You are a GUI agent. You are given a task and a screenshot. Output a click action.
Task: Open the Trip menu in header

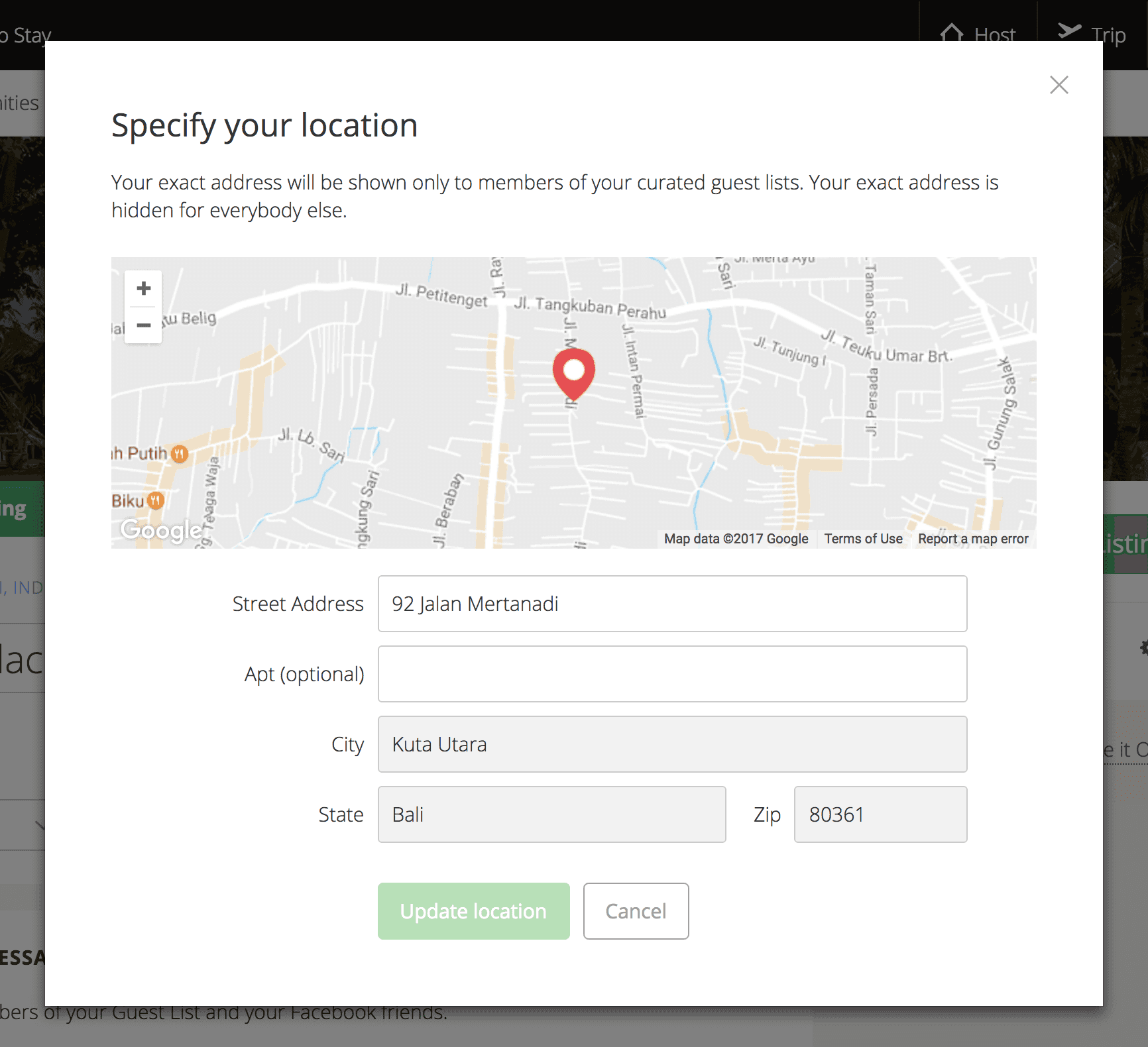click(x=1092, y=33)
